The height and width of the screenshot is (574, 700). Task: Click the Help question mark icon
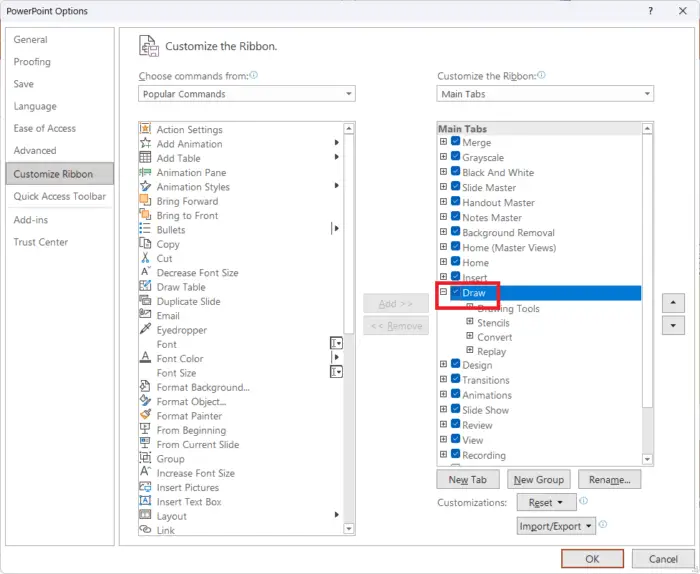click(x=650, y=11)
